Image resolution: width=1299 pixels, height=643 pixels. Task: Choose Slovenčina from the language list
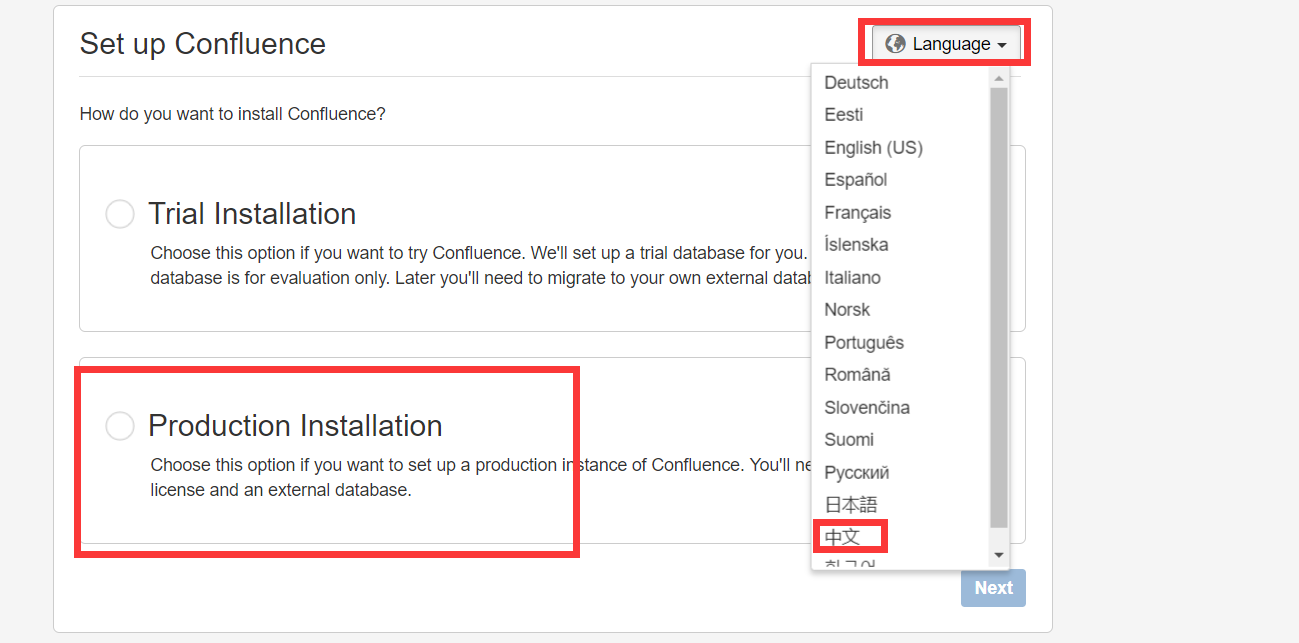tap(867, 408)
